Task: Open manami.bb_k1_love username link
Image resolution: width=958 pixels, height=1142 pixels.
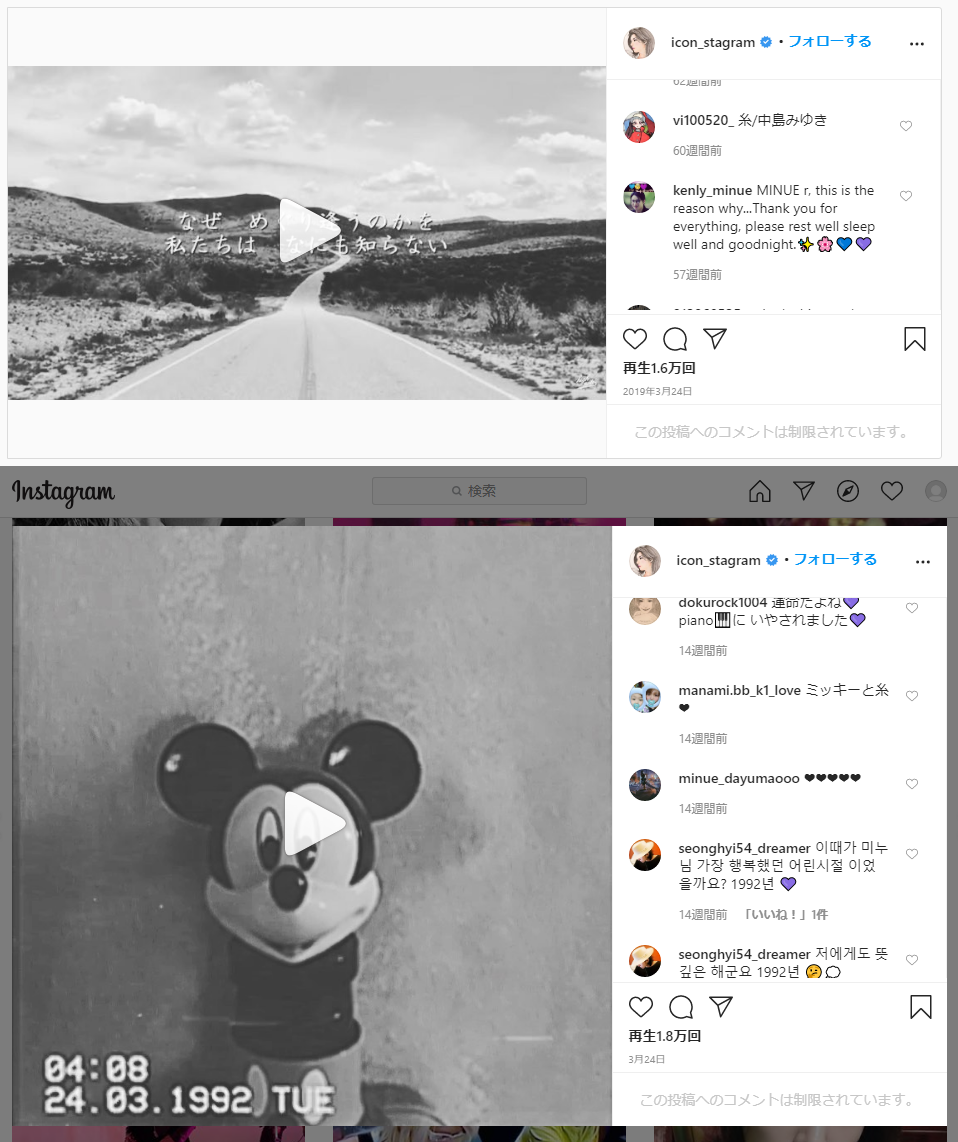Action: (739, 690)
